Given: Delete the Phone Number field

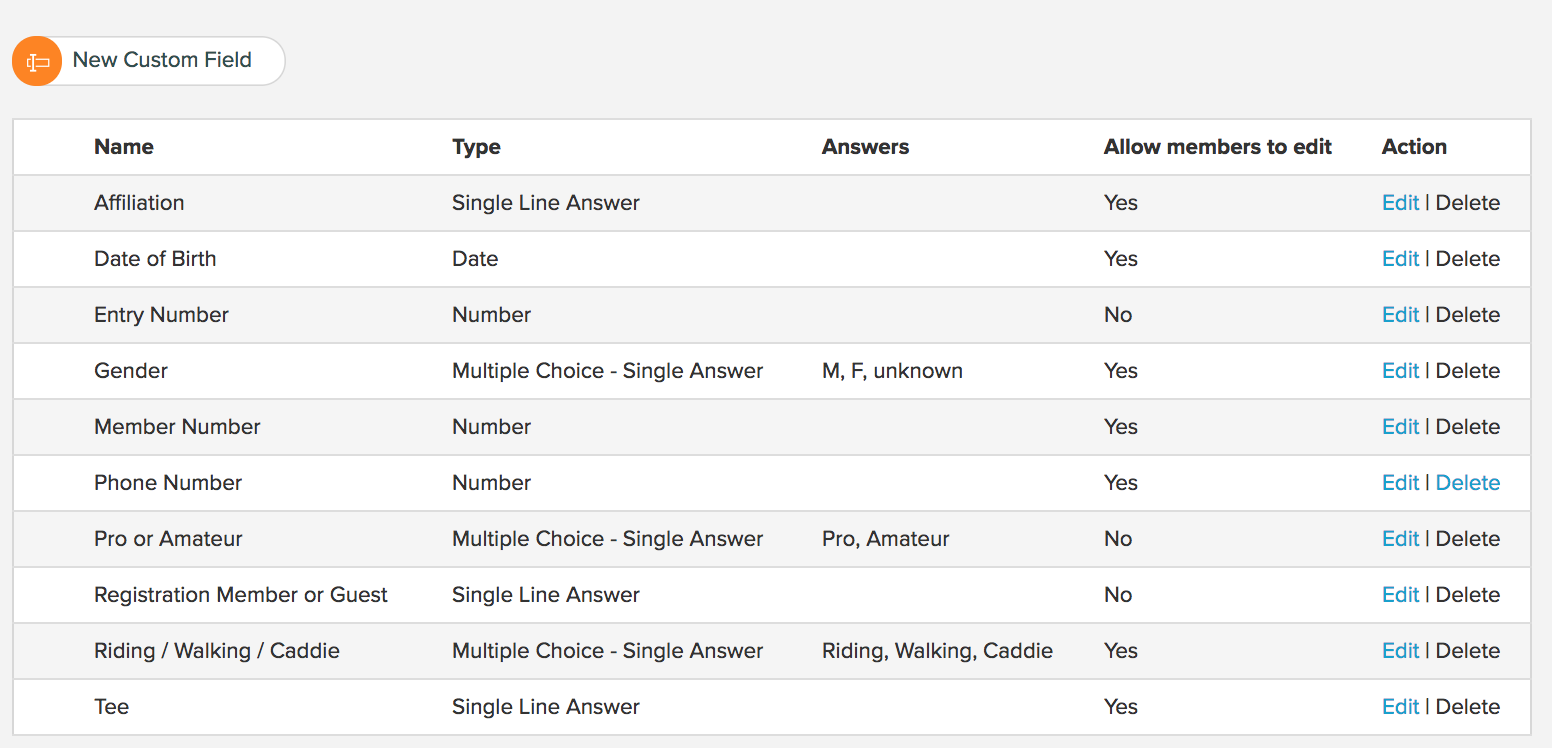Looking at the screenshot, I should tap(1468, 483).
